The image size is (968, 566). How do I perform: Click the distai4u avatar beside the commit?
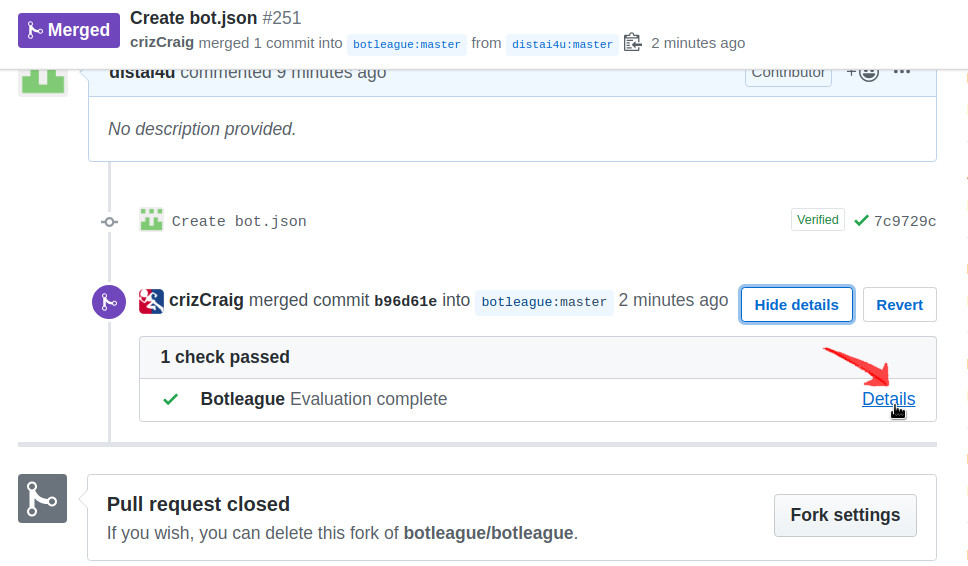point(151,220)
